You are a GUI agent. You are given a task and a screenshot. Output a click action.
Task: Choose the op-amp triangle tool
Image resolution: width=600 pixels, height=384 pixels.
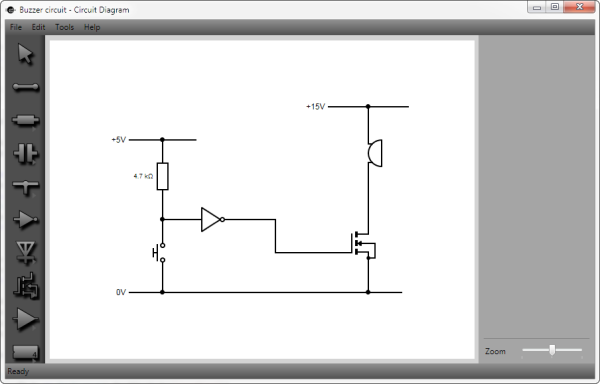pyautogui.click(x=26, y=319)
